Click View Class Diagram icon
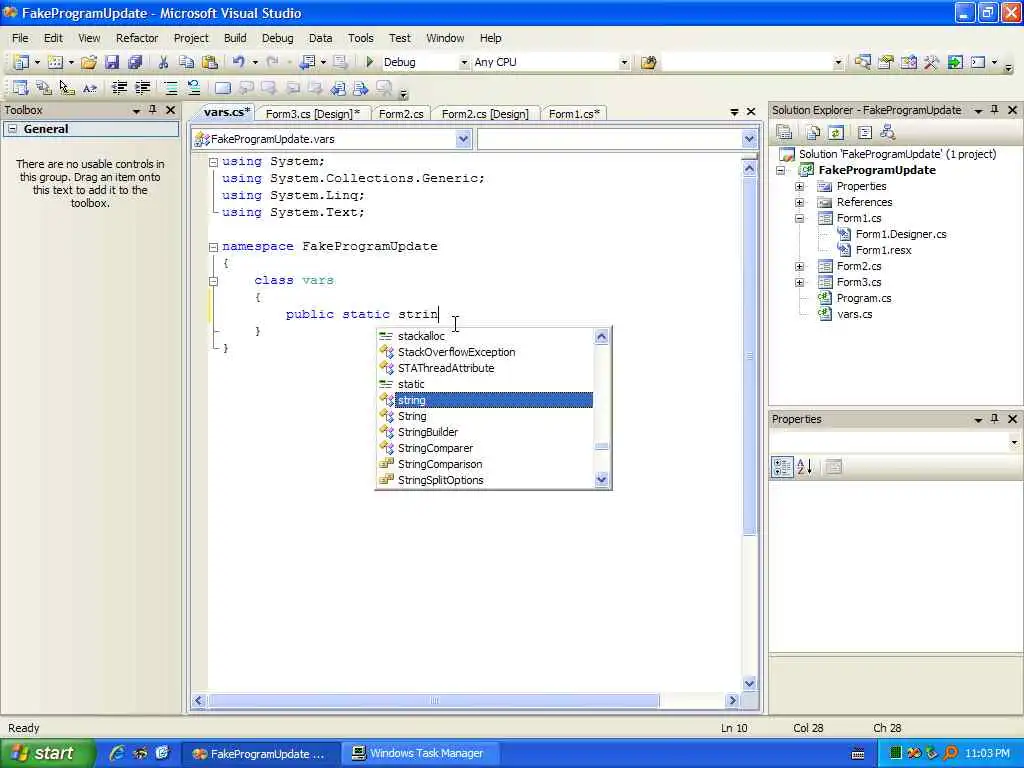This screenshot has height=768, width=1024. 888,133
